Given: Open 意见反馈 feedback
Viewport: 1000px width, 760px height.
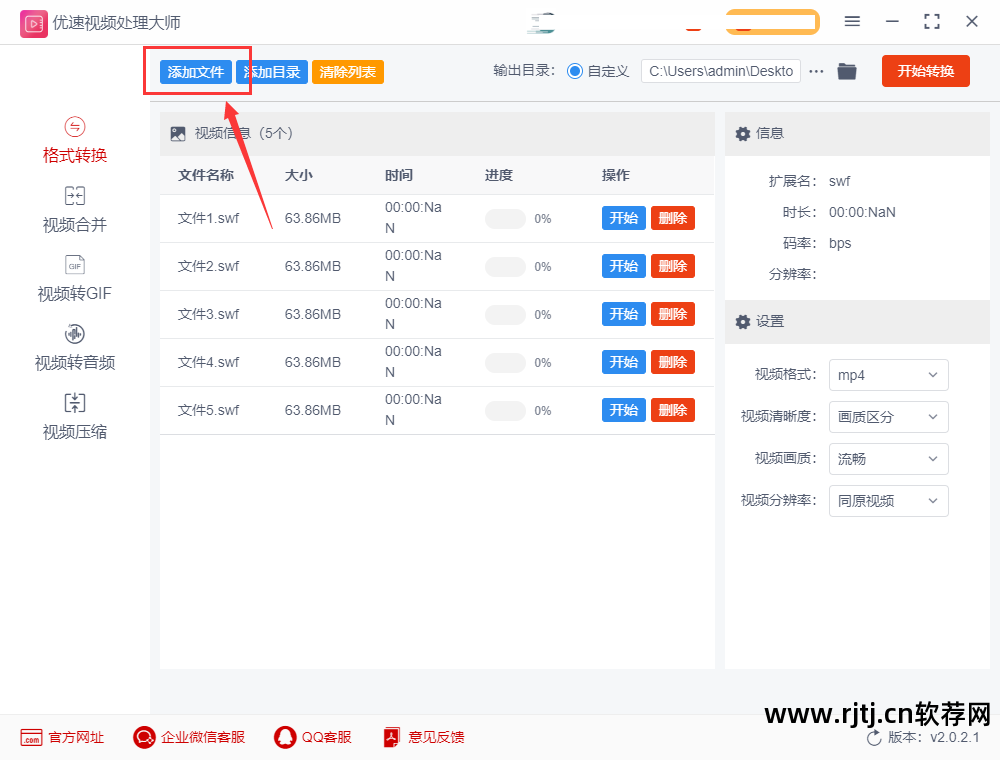Looking at the screenshot, I should tap(423, 738).
